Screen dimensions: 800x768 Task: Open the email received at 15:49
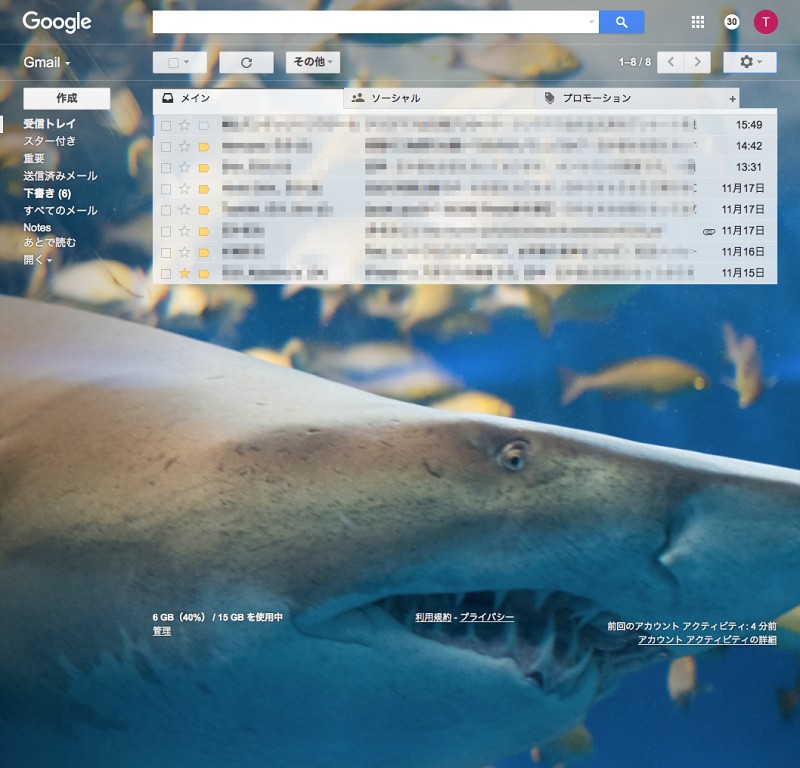pyautogui.click(x=465, y=125)
